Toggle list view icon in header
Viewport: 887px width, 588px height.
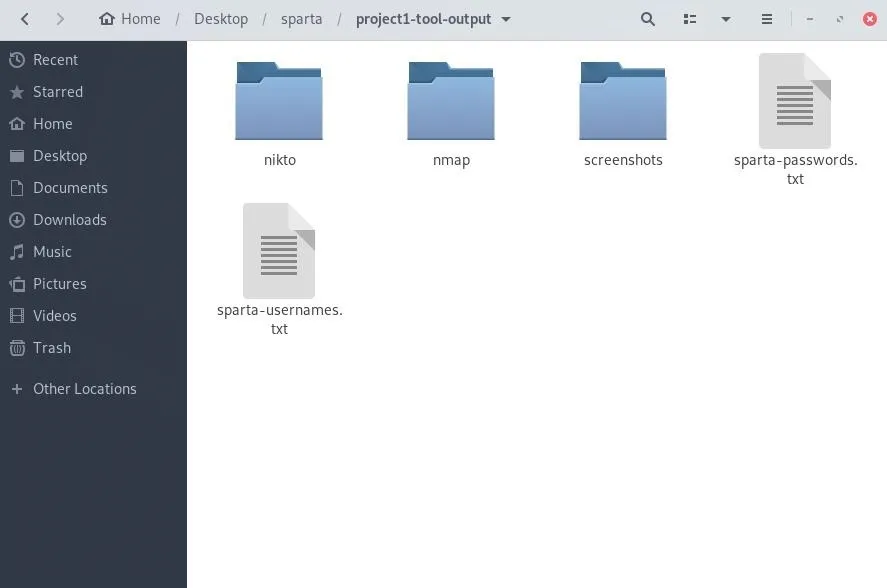coord(690,19)
